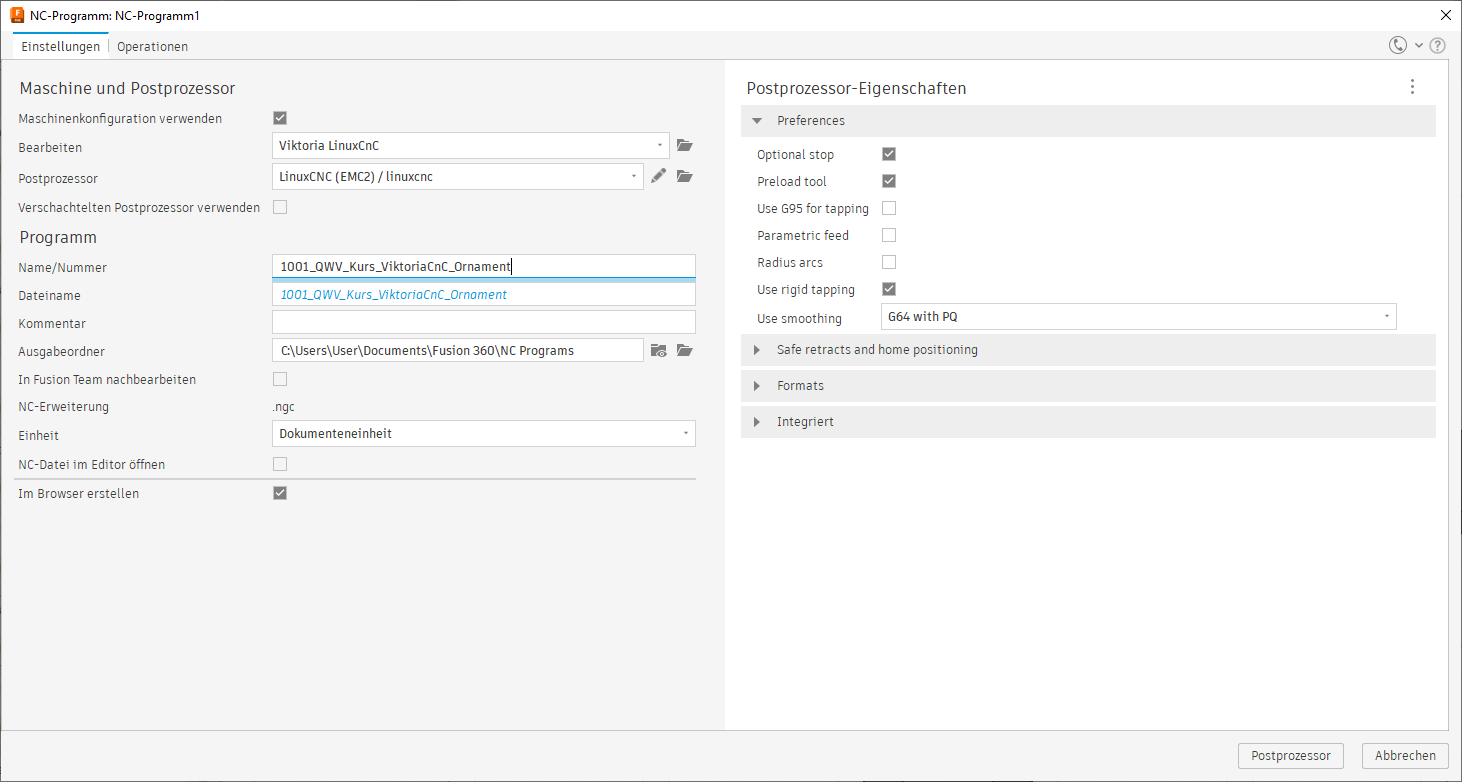Select the Einstellungen tab
This screenshot has height=782, width=1462.
tap(61, 46)
